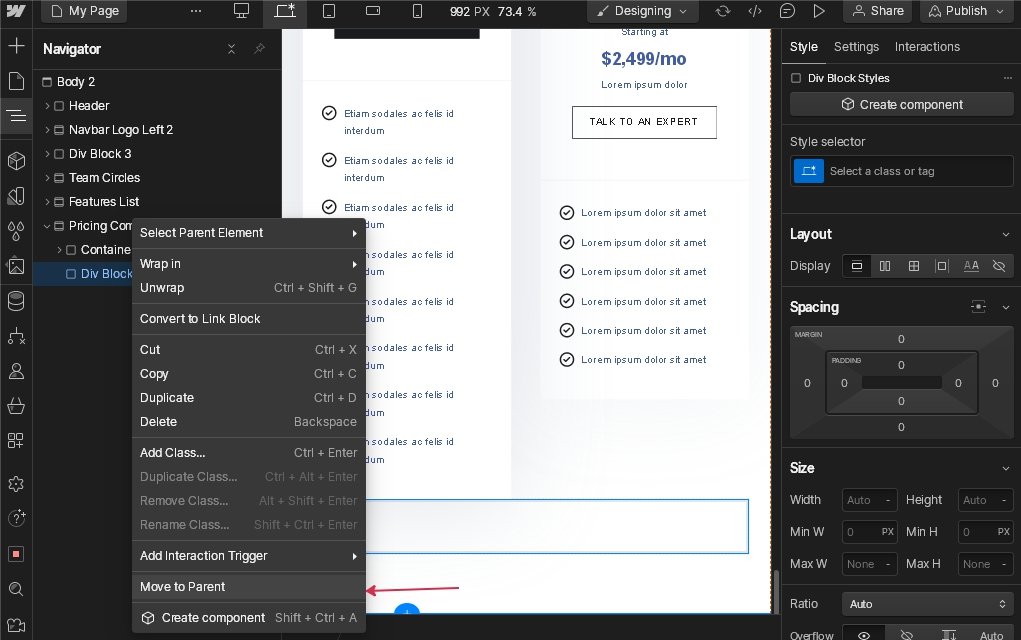Open the Designing mode dropdown

[x=642, y=11]
